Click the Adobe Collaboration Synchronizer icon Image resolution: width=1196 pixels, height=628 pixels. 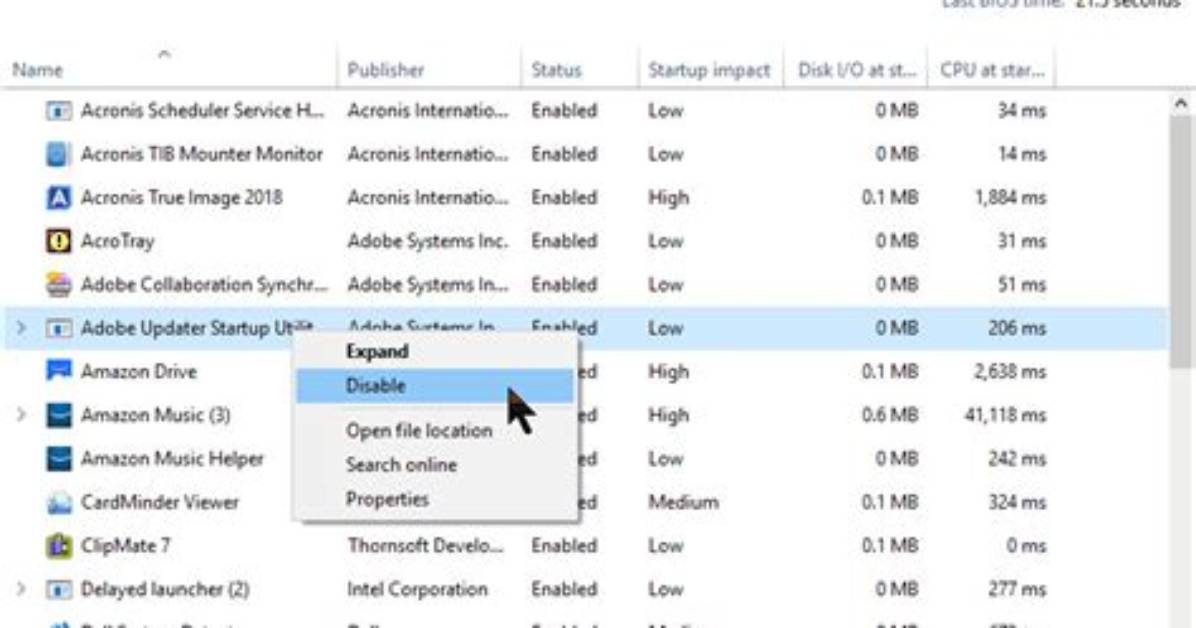(x=59, y=285)
